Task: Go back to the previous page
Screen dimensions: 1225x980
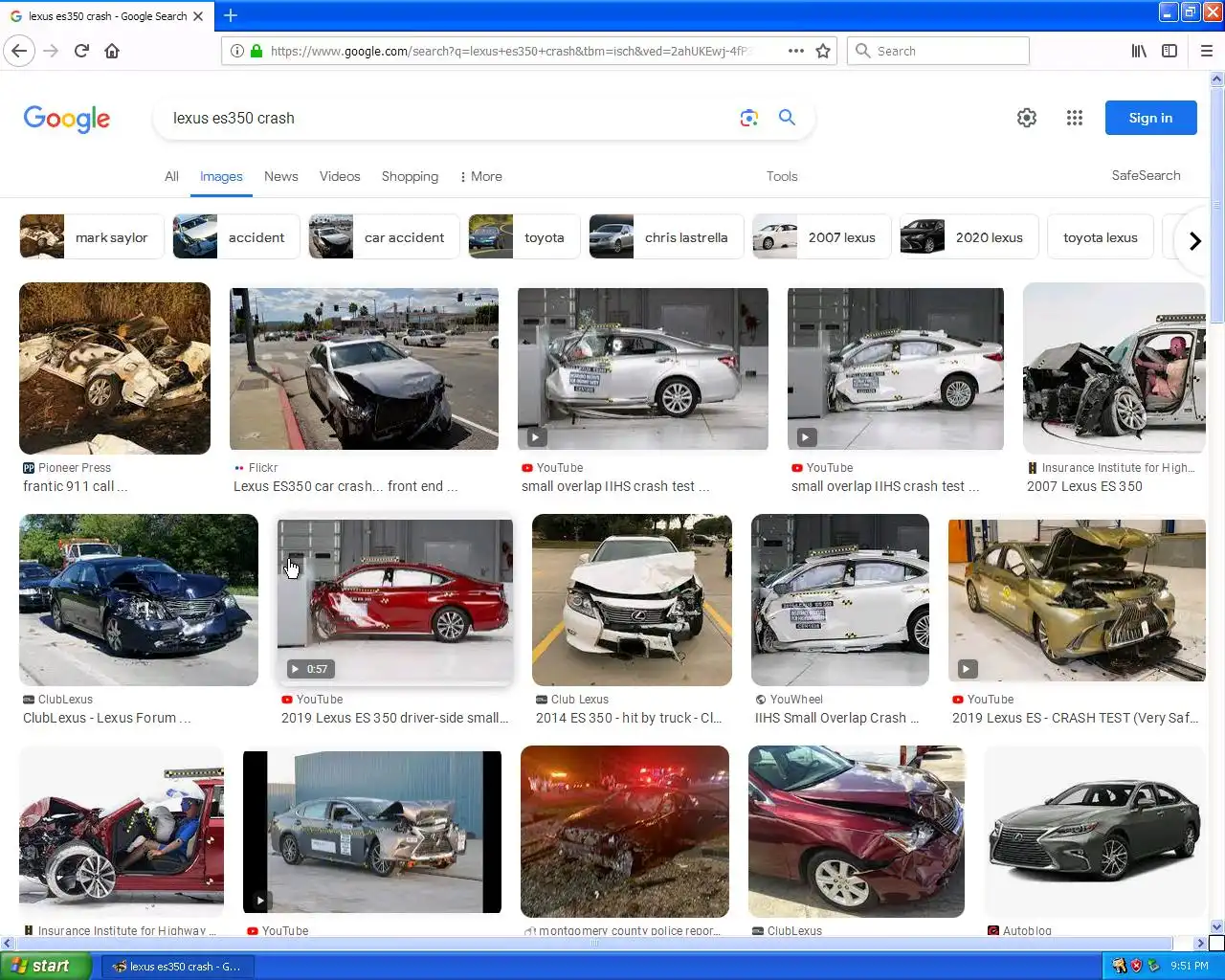Action: [19, 51]
